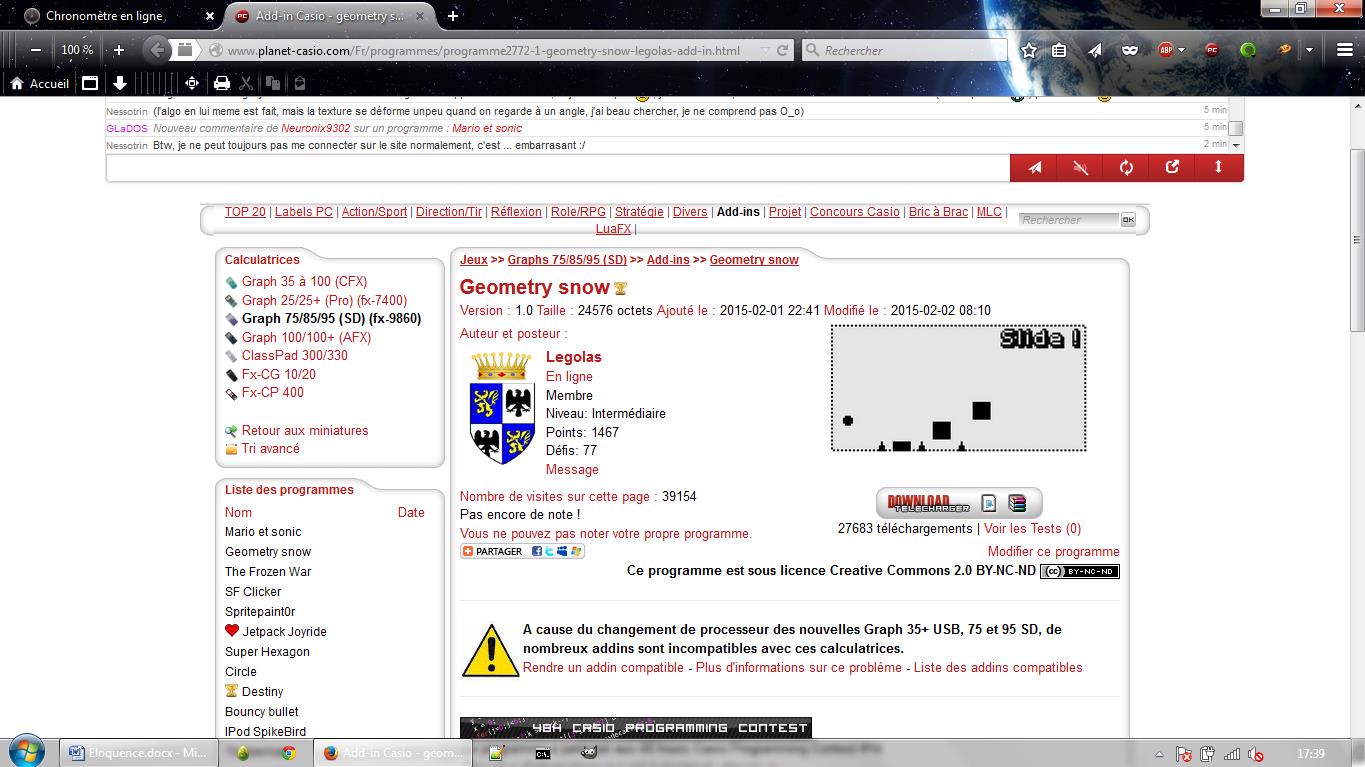1365x767 pixels.
Task: Open Concours Casio category
Action: 855,212
